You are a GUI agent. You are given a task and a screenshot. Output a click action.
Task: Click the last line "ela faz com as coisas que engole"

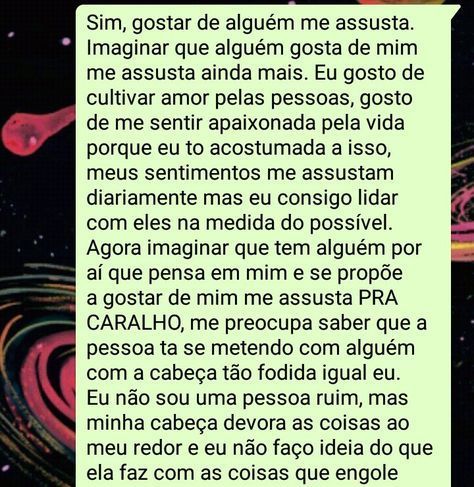click(242, 473)
